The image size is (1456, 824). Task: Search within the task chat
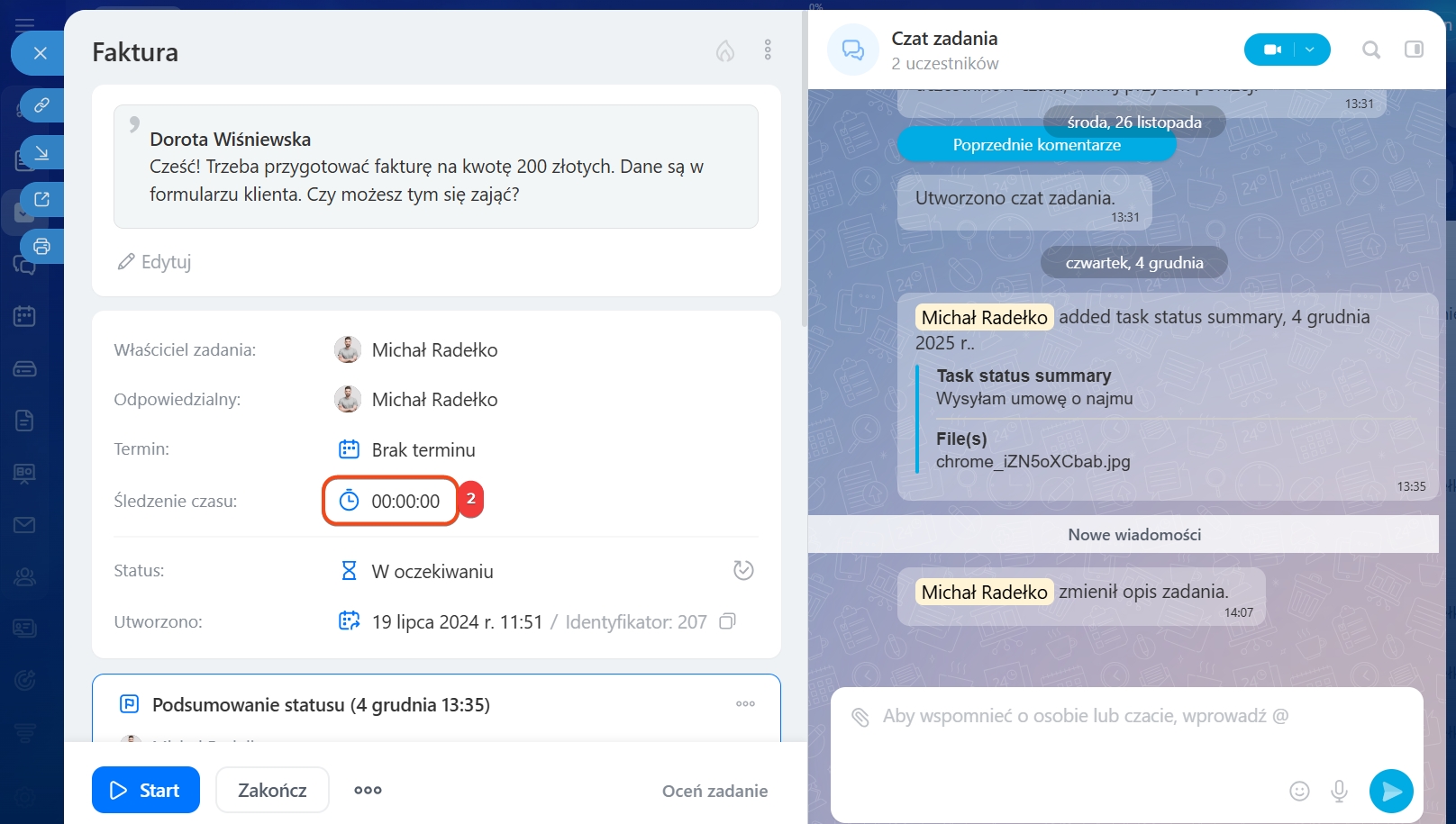click(x=1370, y=50)
